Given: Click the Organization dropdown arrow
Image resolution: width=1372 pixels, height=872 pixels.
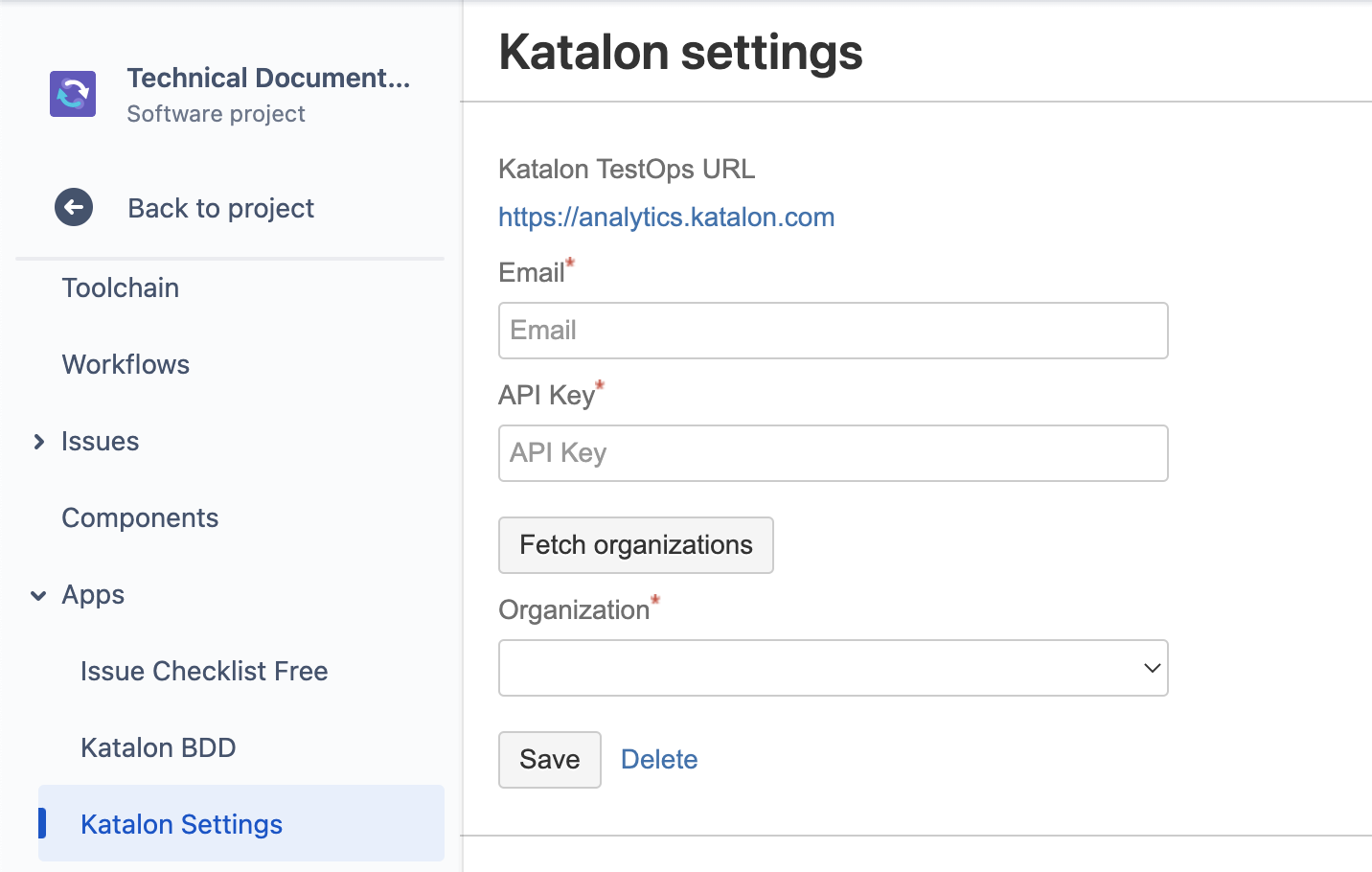Looking at the screenshot, I should click(x=1152, y=668).
